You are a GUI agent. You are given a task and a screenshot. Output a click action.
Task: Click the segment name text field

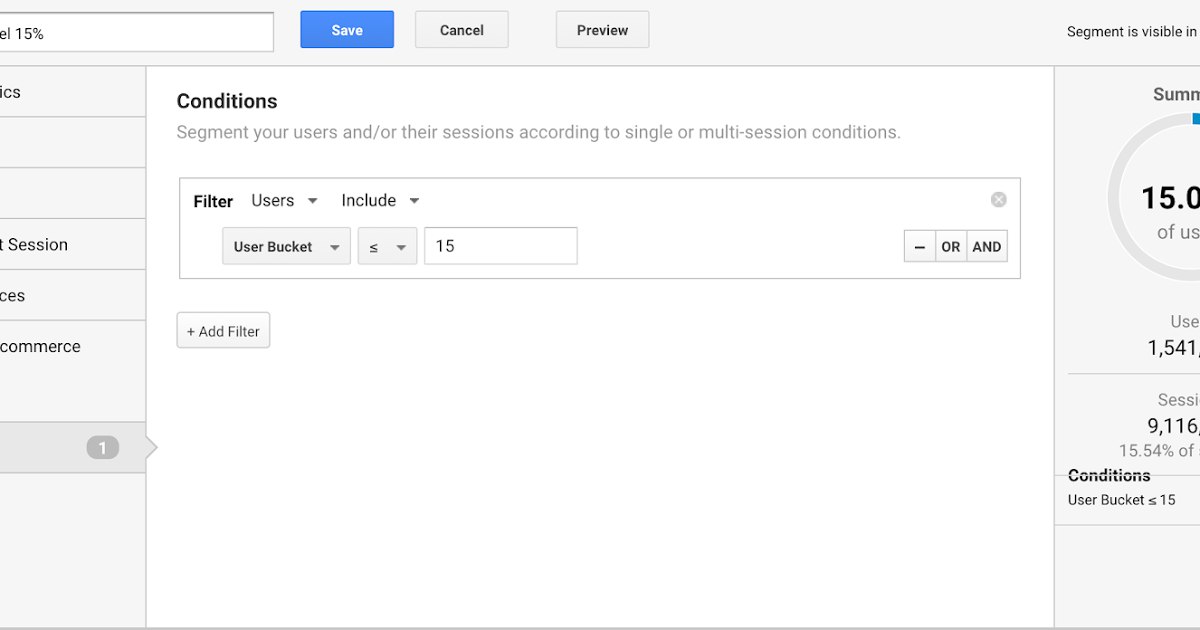pyautogui.click(x=136, y=33)
